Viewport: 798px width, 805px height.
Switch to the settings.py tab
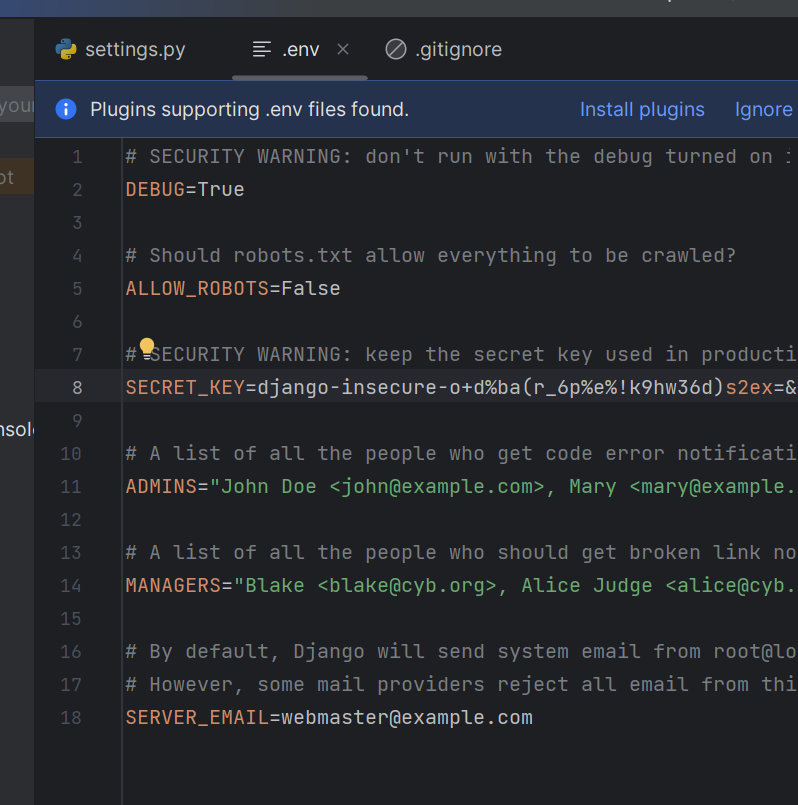[x=121, y=50]
